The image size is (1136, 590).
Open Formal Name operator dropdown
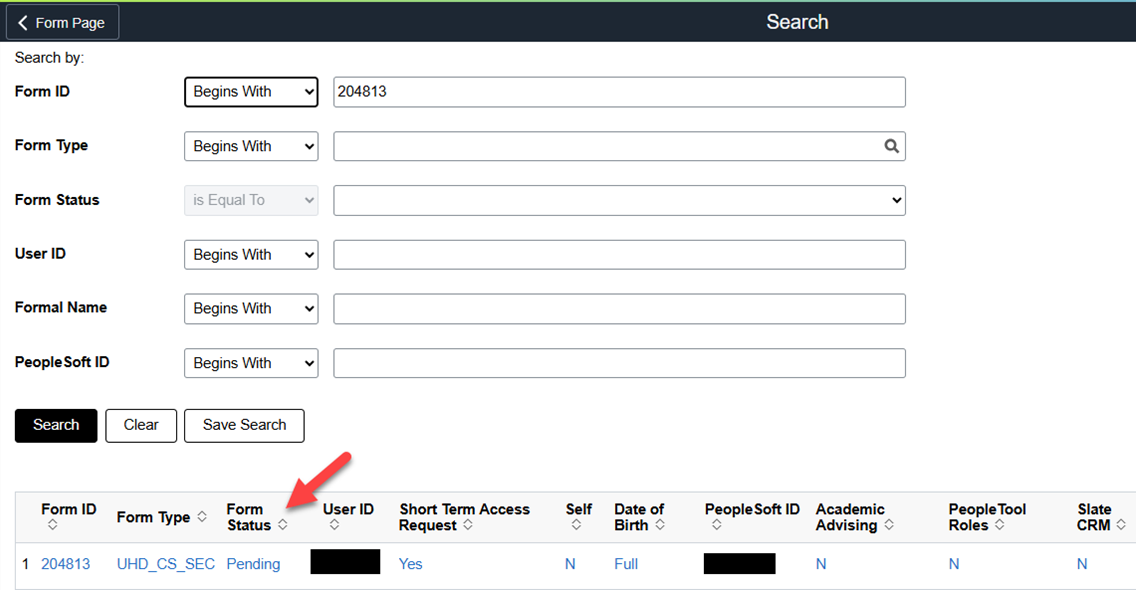click(251, 309)
